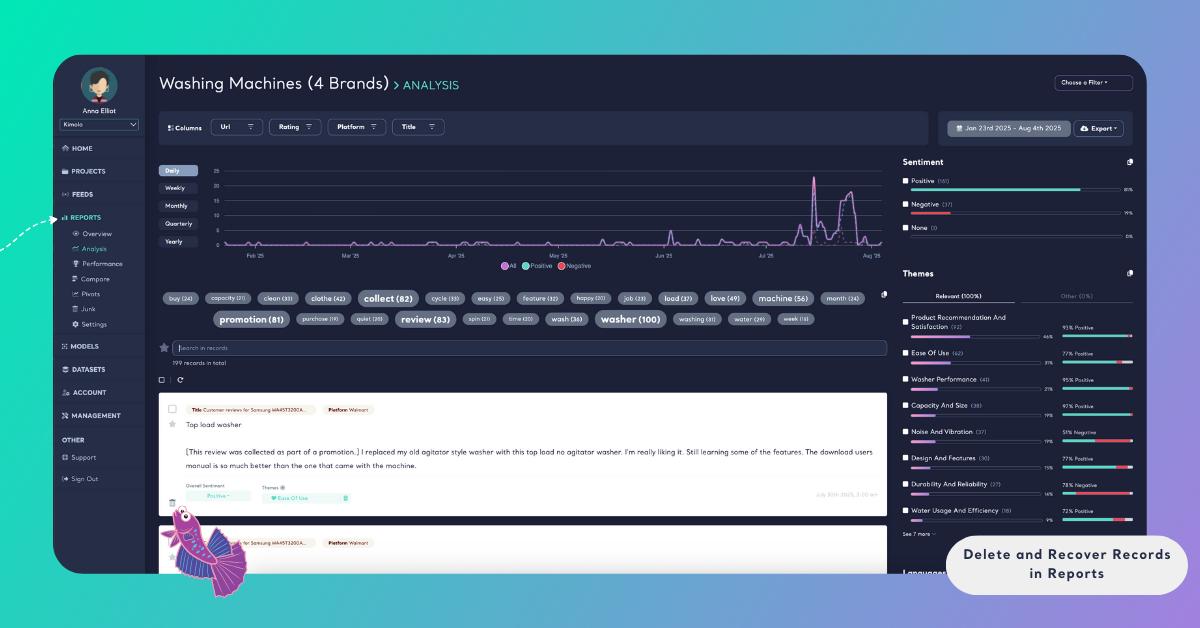Delete the Top load washer record
1200x628 pixels.
[x=172, y=502]
